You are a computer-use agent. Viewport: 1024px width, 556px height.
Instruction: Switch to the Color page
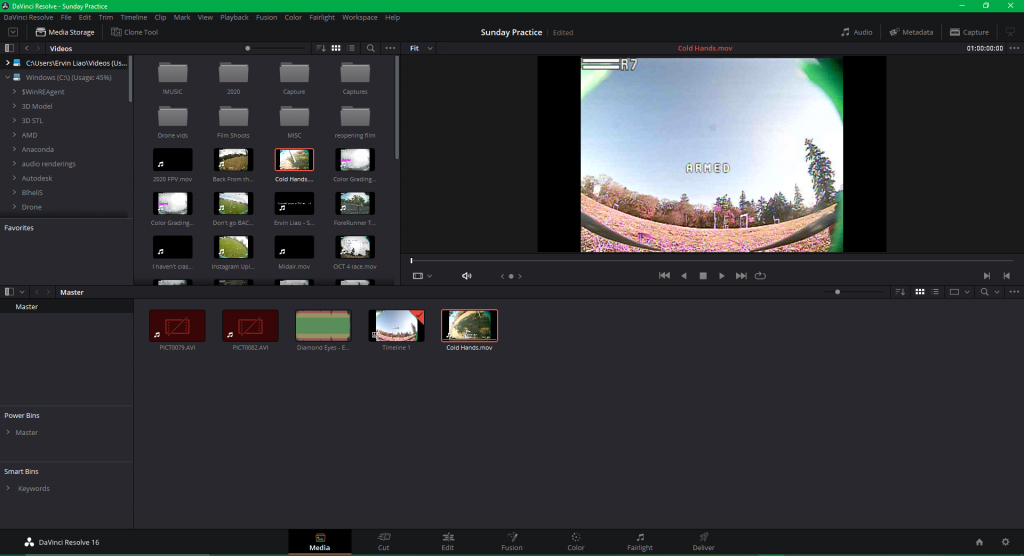click(x=575, y=542)
